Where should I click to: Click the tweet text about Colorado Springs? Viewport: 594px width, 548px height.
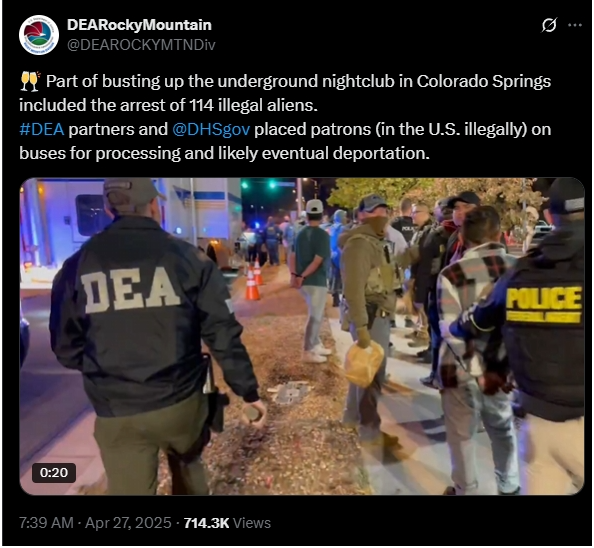285,117
